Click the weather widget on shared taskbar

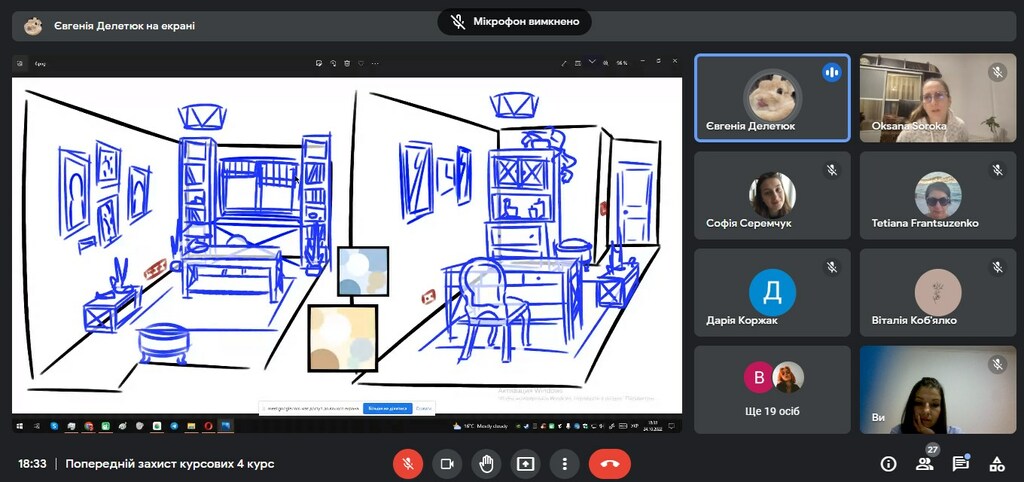pyautogui.click(x=480, y=426)
